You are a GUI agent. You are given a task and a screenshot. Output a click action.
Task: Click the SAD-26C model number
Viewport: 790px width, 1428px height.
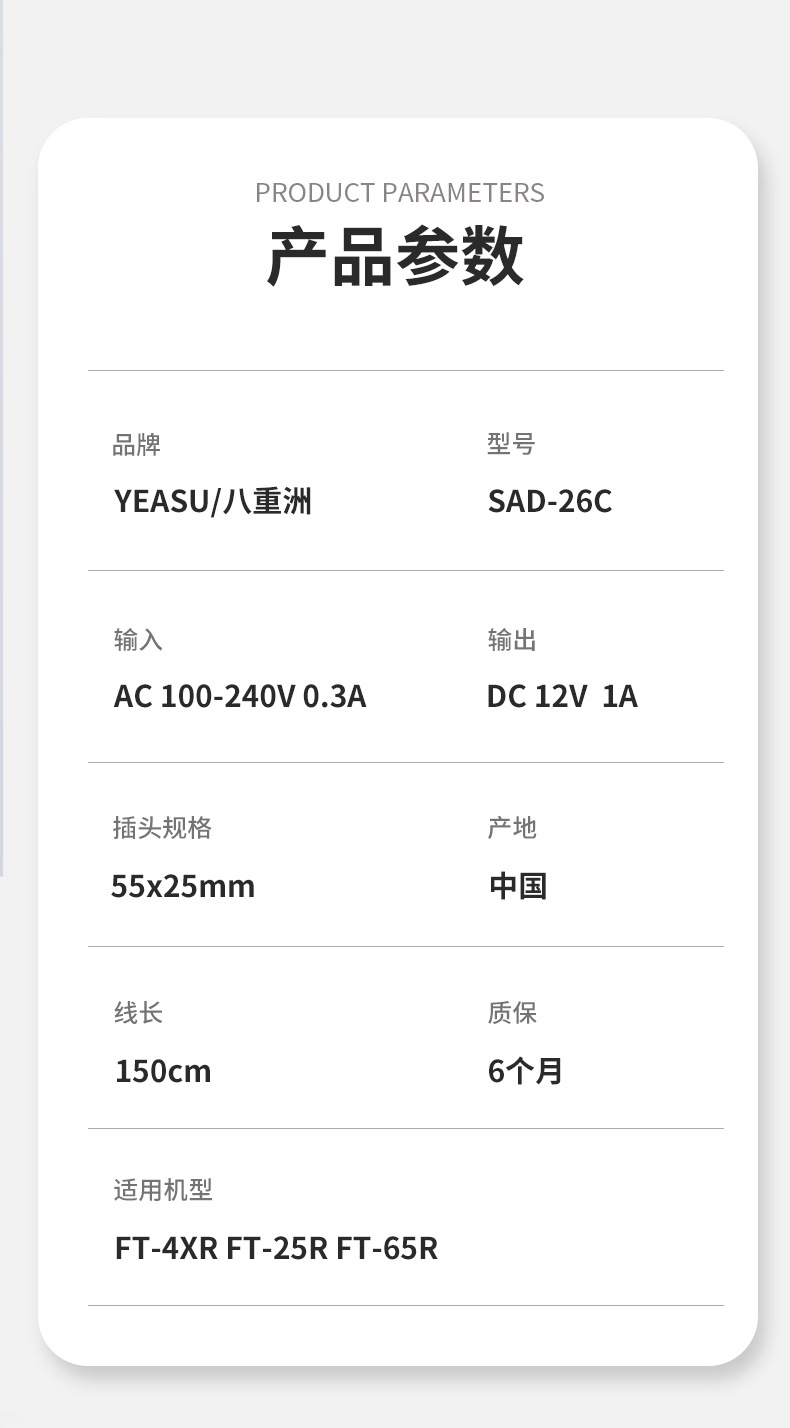(549, 501)
